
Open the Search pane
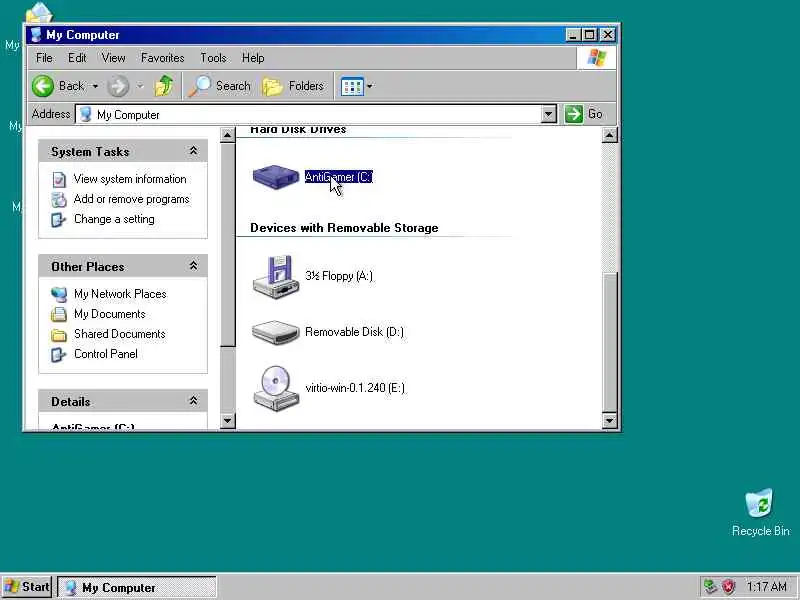click(219, 86)
